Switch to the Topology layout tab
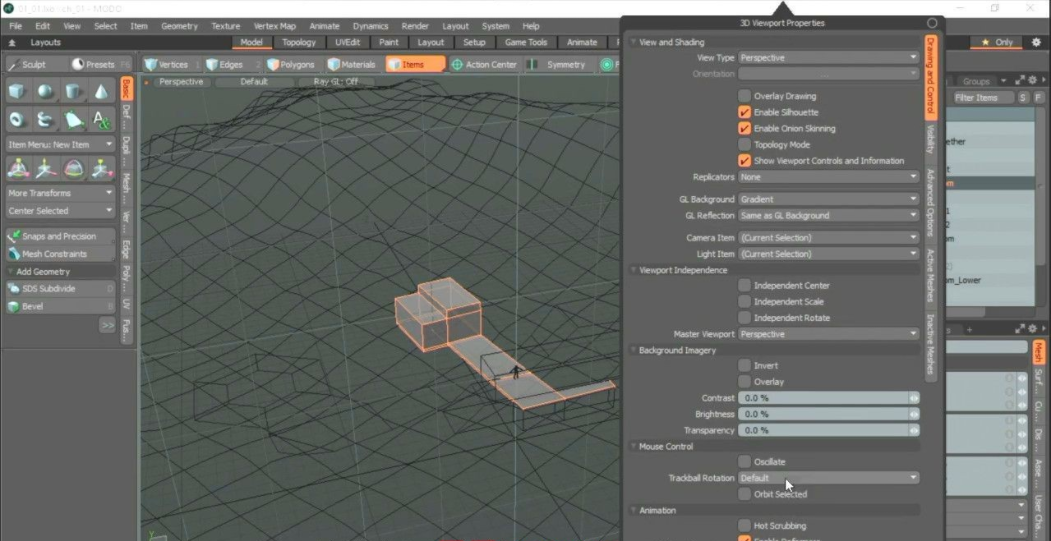The height and width of the screenshot is (541, 1051). point(299,42)
